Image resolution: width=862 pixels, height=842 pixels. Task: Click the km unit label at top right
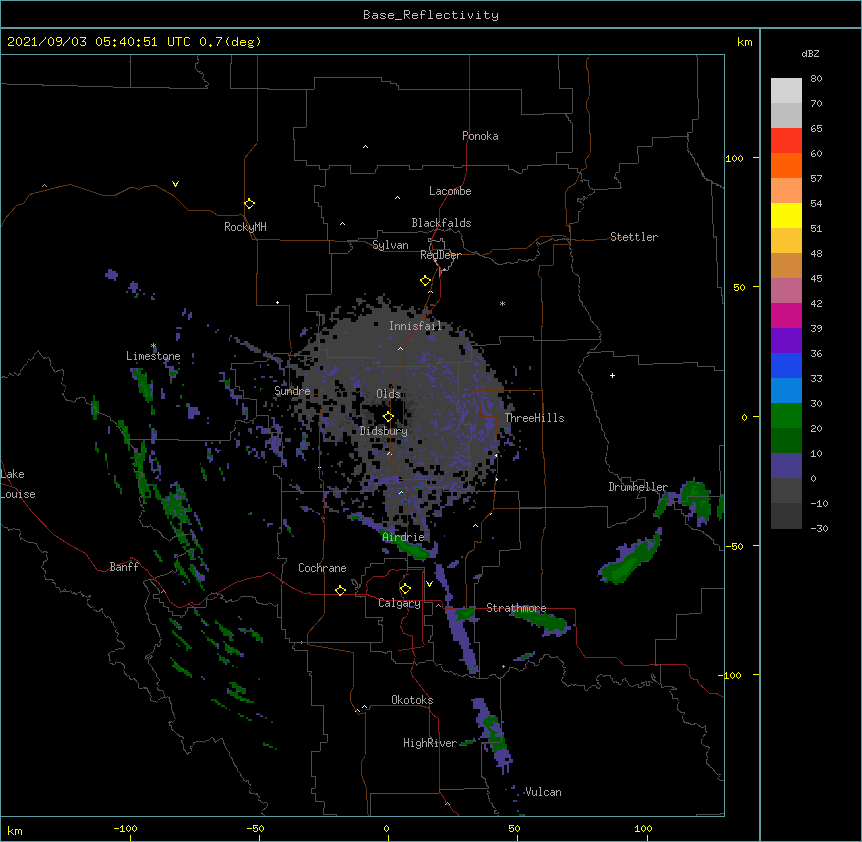(745, 42)
